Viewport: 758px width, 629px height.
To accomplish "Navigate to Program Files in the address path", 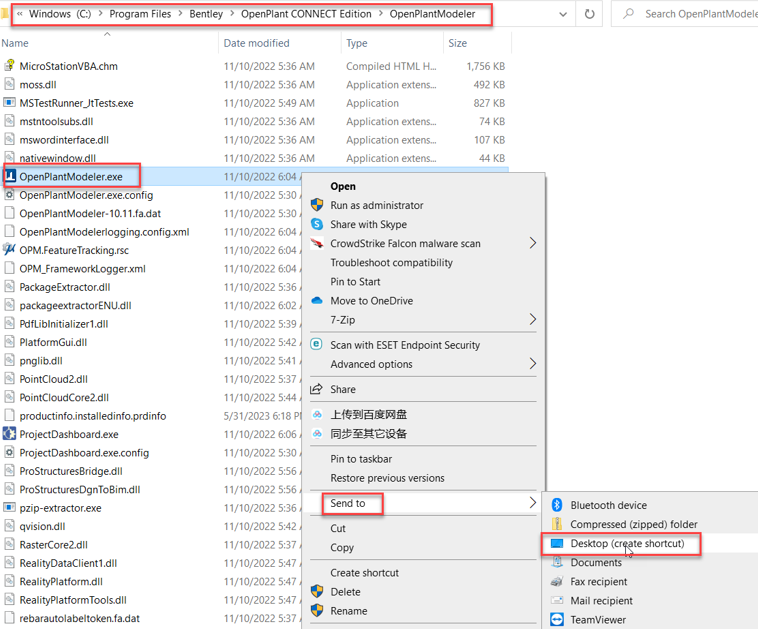I will click(140, 14).
